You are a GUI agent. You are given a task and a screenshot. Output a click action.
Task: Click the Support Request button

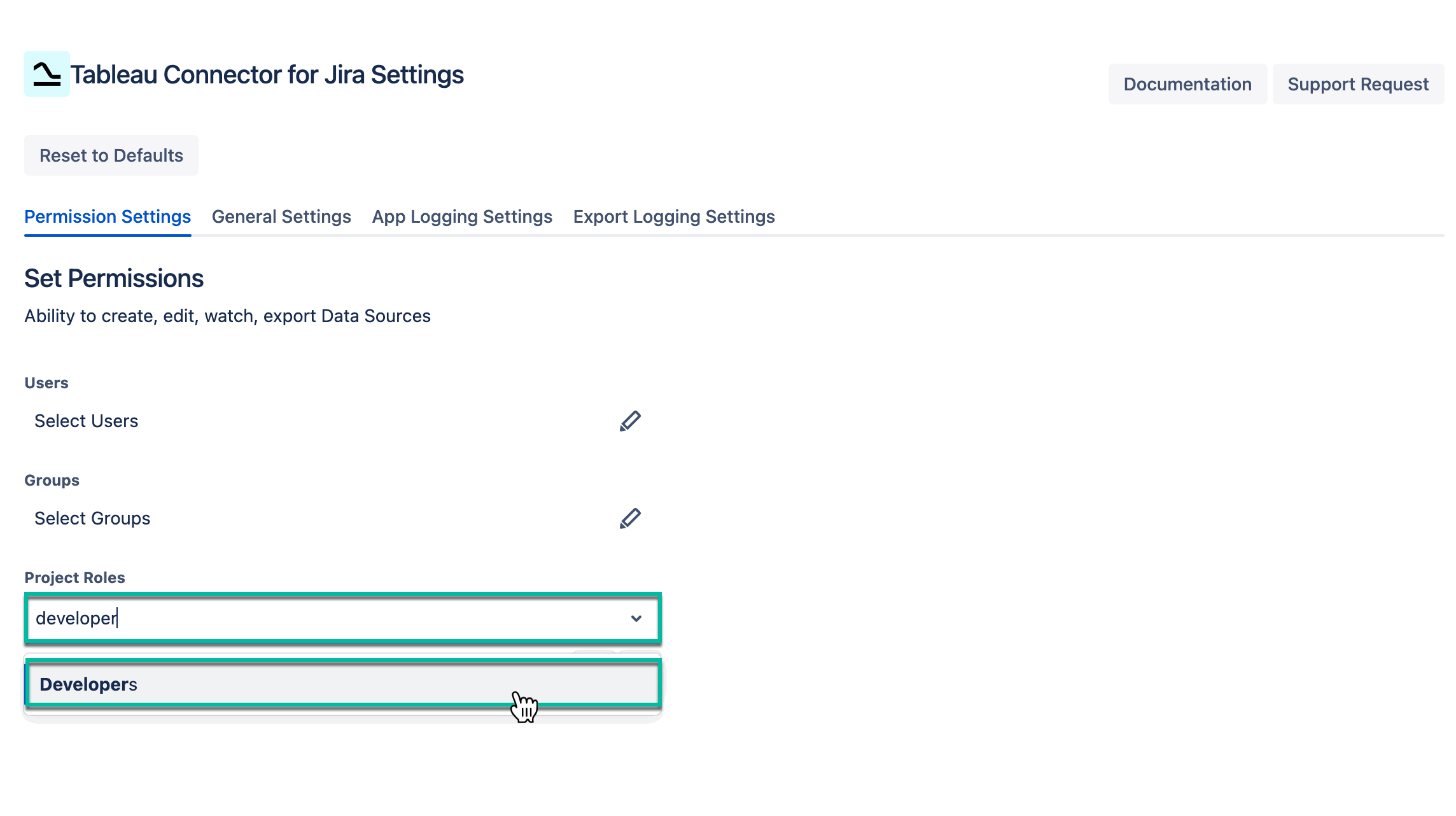point(1358,83)
